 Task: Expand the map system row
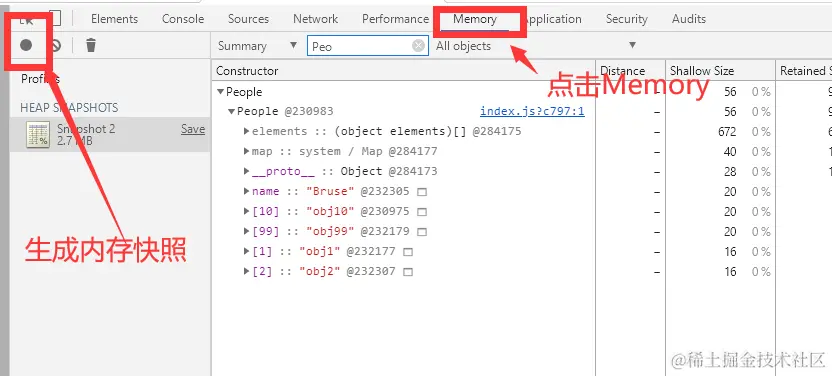[x=246, y=151]
